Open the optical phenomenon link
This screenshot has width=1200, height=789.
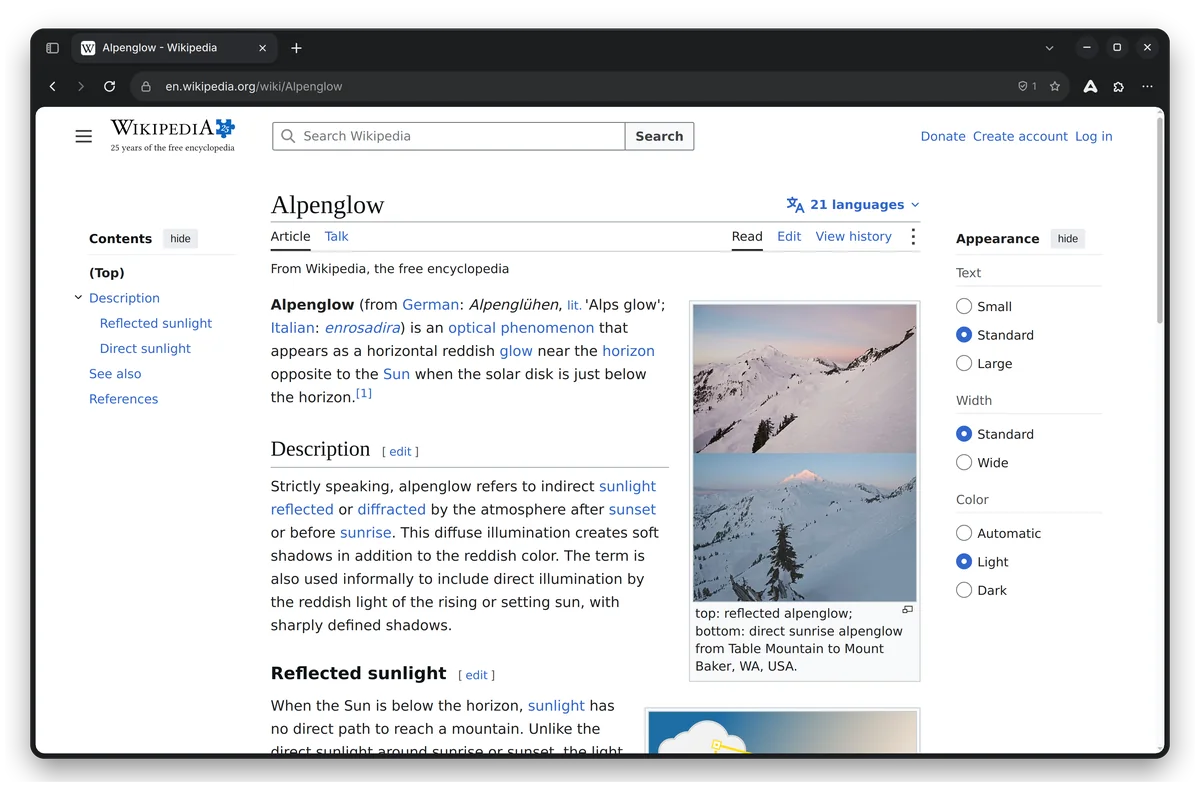click(x=521, y=328)
